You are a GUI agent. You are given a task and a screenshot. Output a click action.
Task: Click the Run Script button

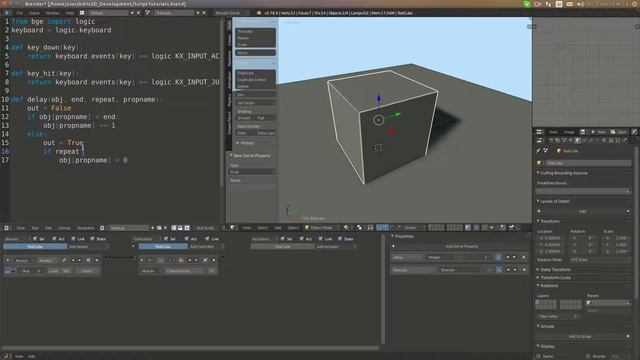click(x=205, y=228)
